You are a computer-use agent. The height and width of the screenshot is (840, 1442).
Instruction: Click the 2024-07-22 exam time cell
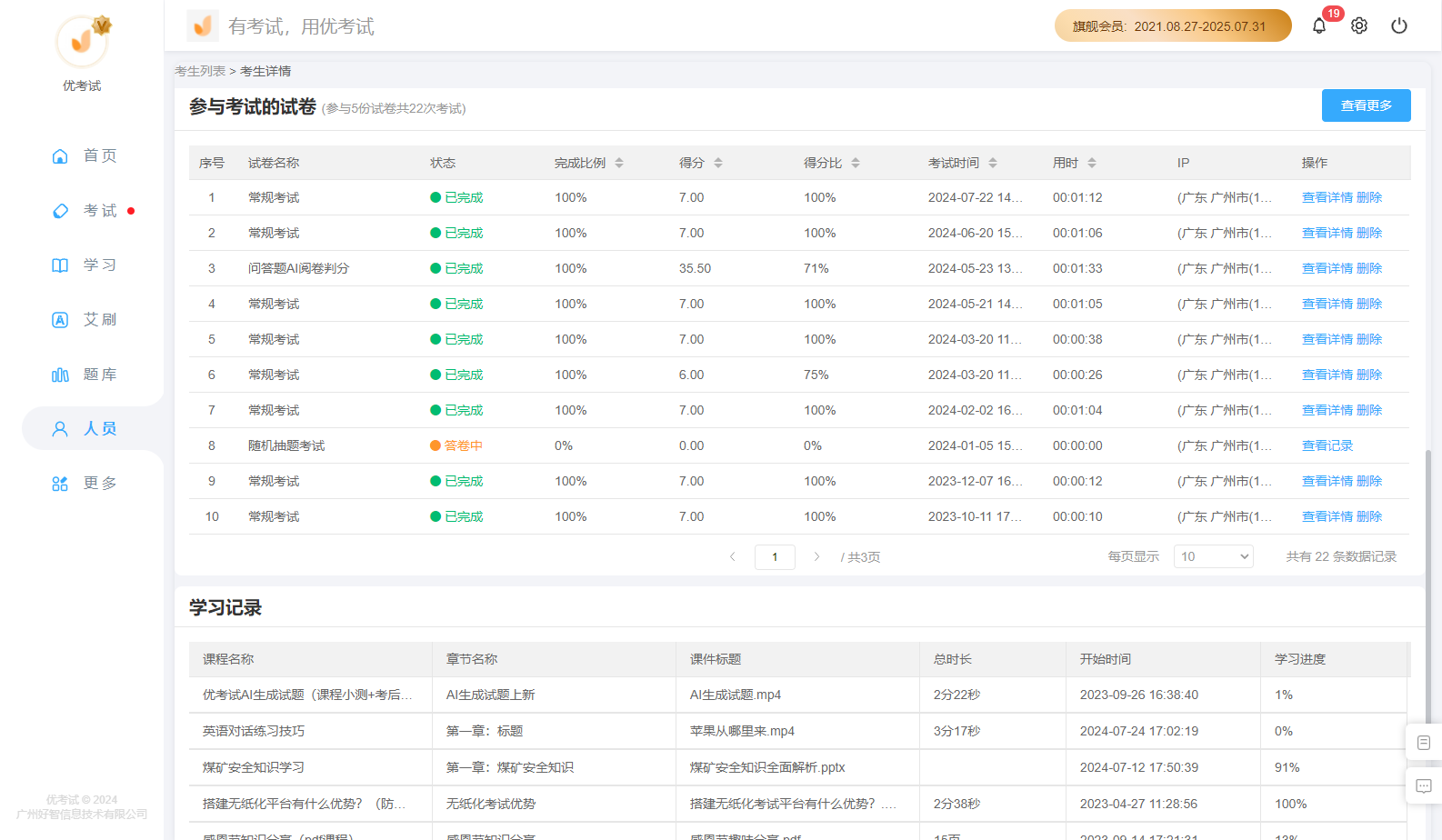coord(975,197)
